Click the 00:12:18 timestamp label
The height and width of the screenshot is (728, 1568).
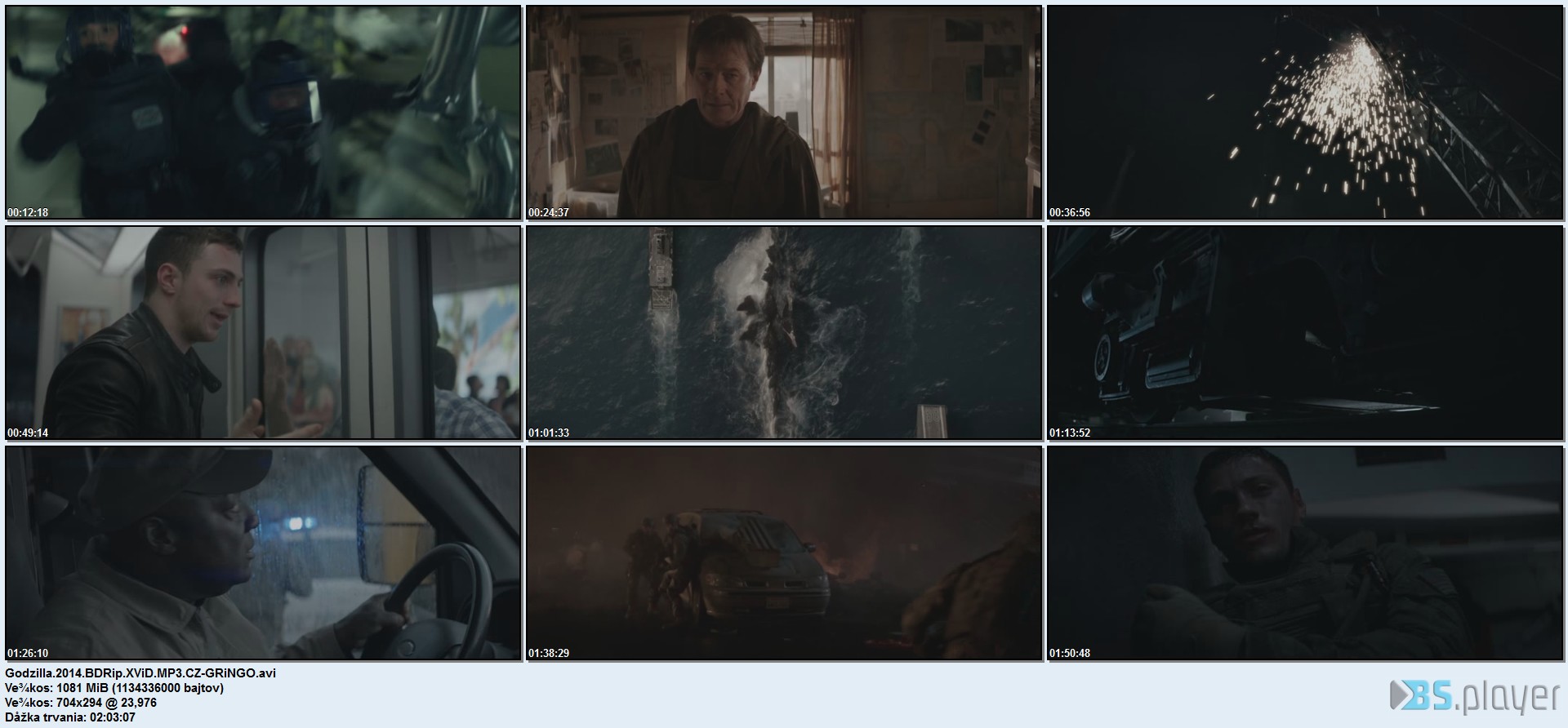point(28,213)
